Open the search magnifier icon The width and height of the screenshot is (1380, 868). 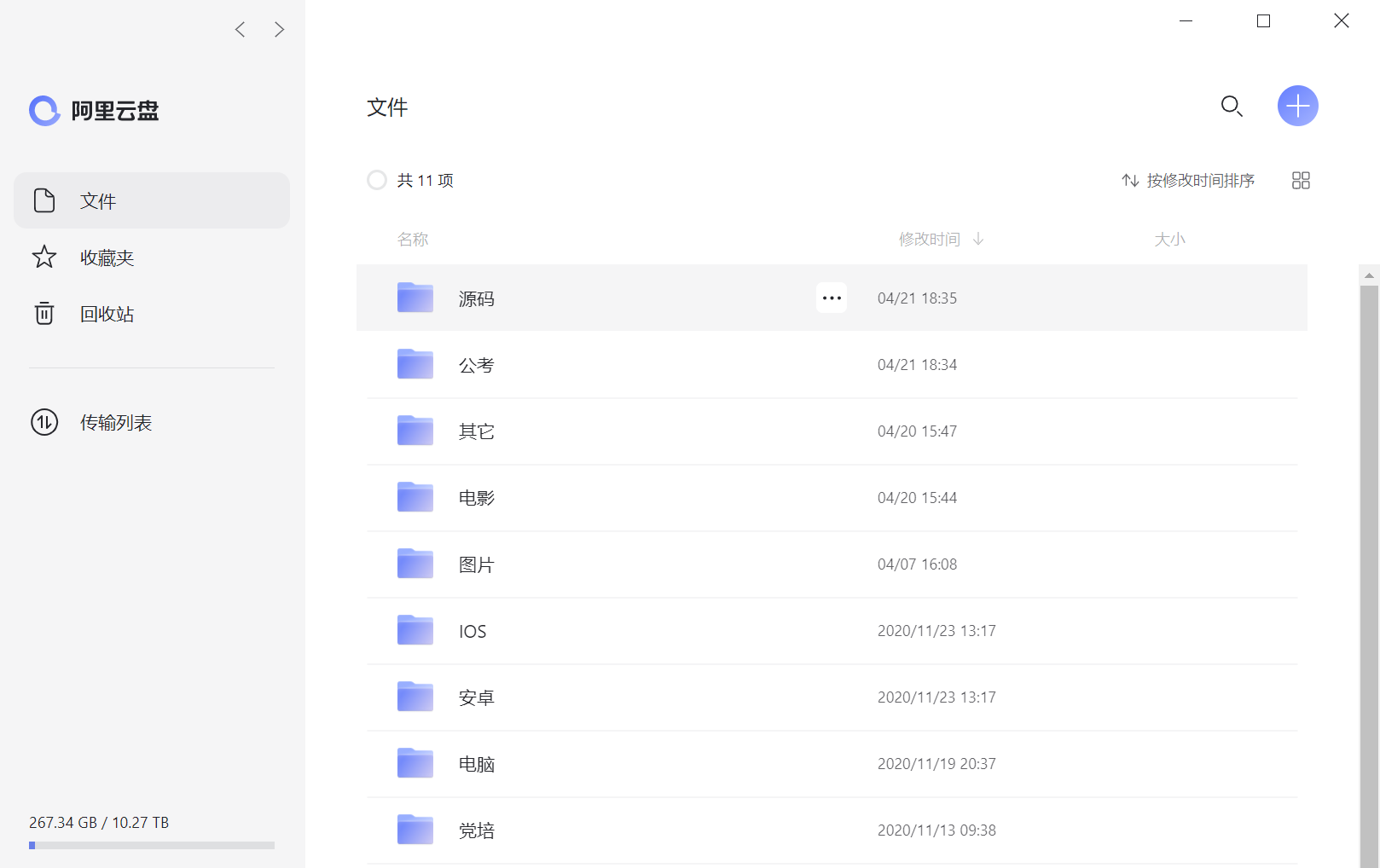pyautogui.click(x=1232, y=106)
